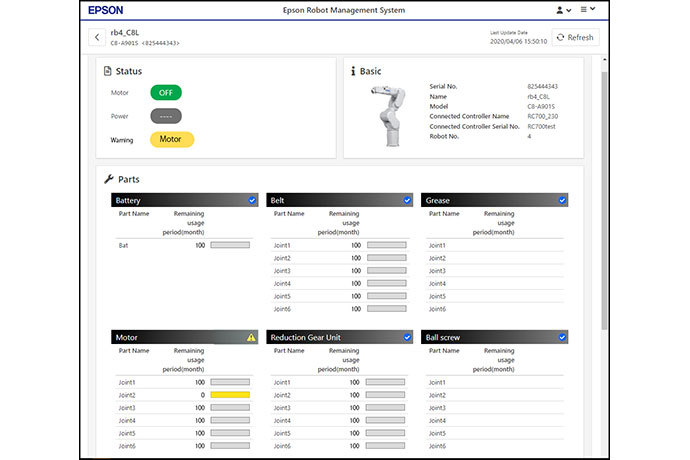Open the user account dropdown
This screenshot has height=460, width=690.
click(564, 10)
